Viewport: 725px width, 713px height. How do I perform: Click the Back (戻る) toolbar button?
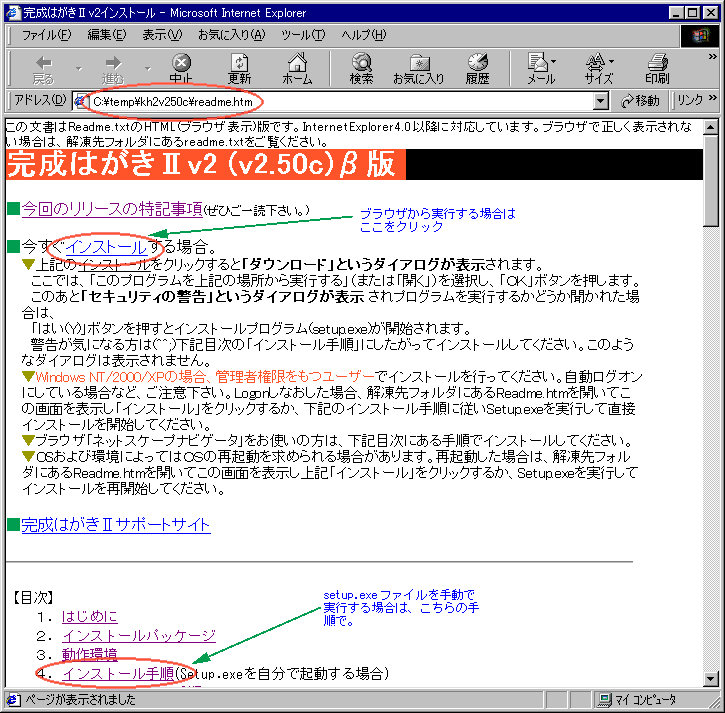(x=44, y=68)
